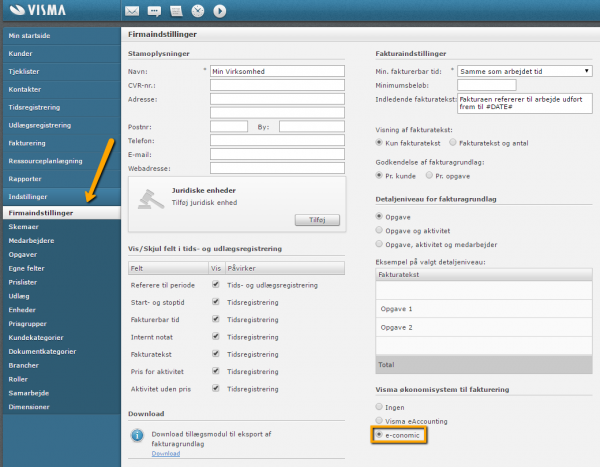The image size is (600, 467).
Task: Open Ressourceplanlægning in sidebar
Action: click(62, 161)
